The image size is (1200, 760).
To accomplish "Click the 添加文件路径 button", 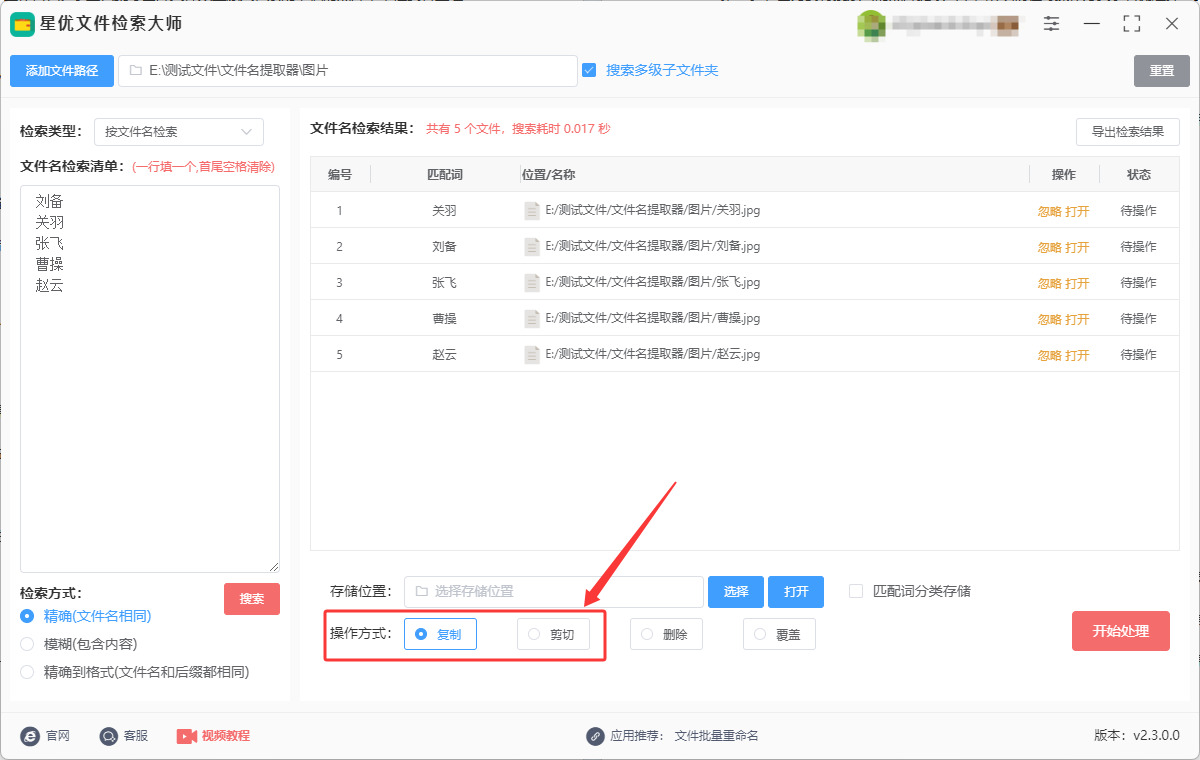I will [x=62, y=71].
